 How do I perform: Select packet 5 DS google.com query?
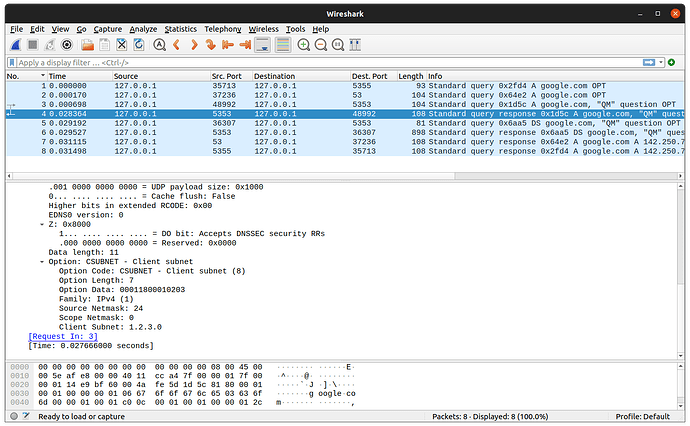click(x=345, y=123)
